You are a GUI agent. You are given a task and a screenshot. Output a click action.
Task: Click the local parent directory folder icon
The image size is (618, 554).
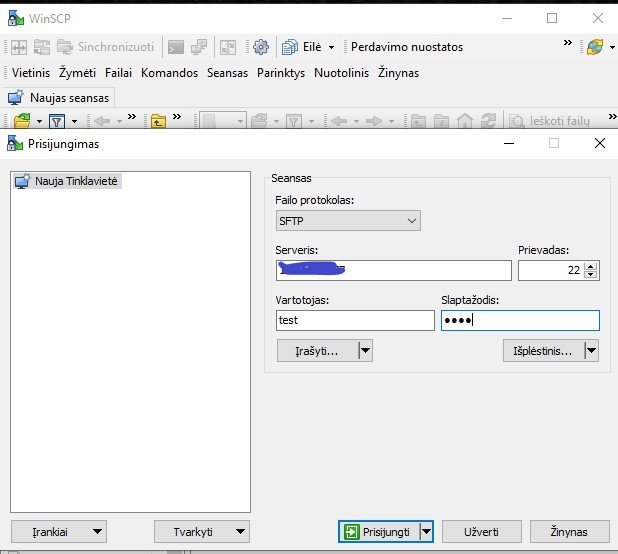click(x=158, y=121)
